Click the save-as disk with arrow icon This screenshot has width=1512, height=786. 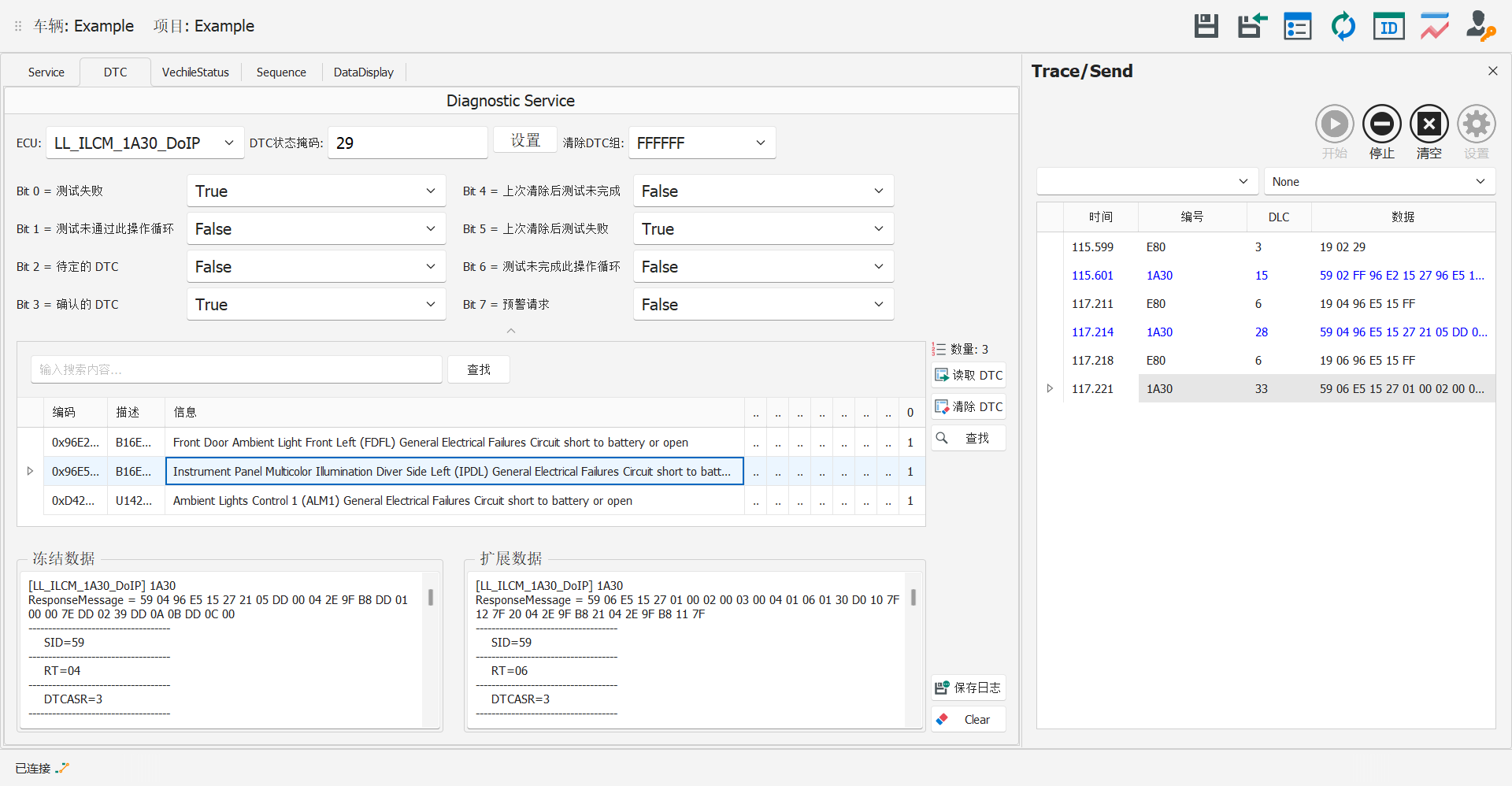tap(1252, 26)
